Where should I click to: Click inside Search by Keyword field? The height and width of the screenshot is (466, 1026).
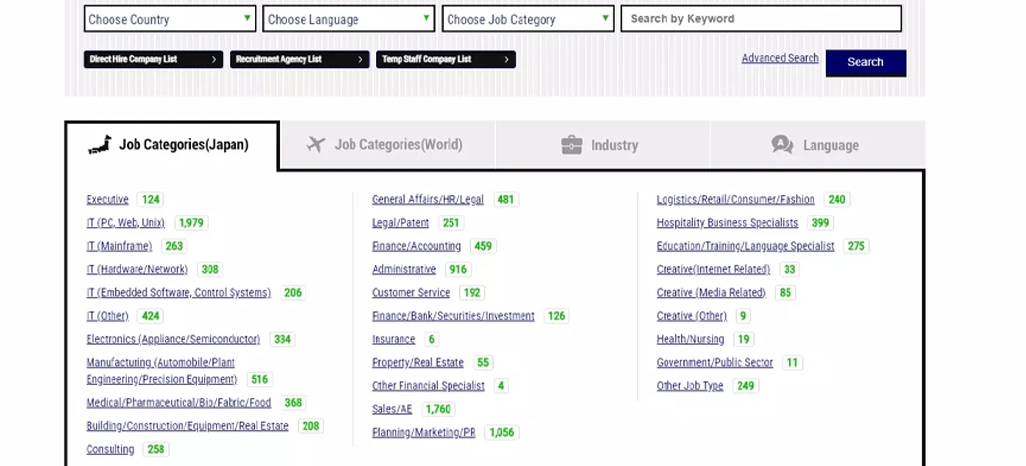tap(760, 19)
